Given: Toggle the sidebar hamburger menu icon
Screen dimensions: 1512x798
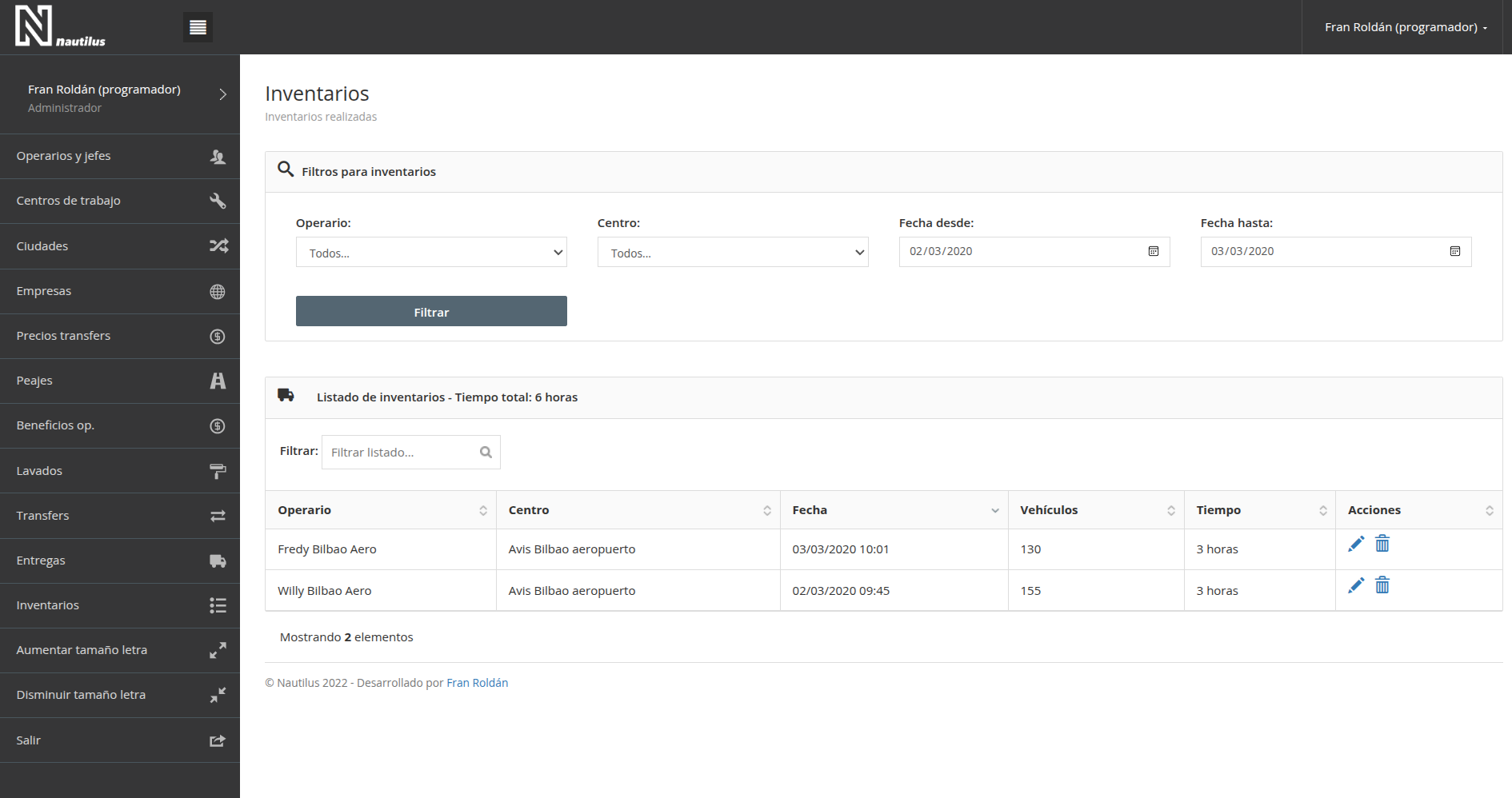Looking at the screenshot, I should [198, 27].
